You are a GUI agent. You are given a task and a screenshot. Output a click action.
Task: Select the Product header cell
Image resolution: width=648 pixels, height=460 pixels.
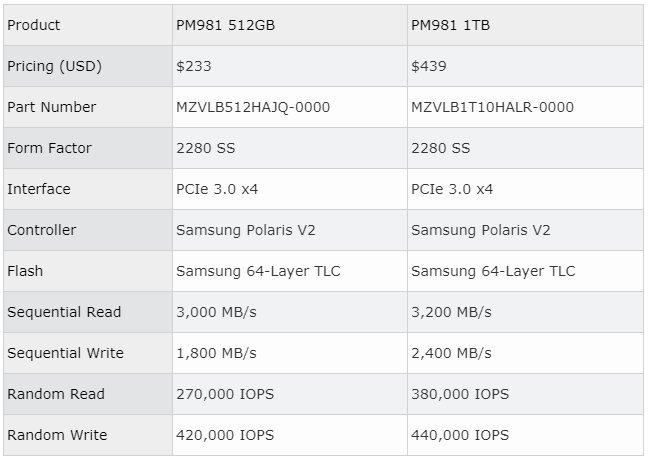(34, 25)
